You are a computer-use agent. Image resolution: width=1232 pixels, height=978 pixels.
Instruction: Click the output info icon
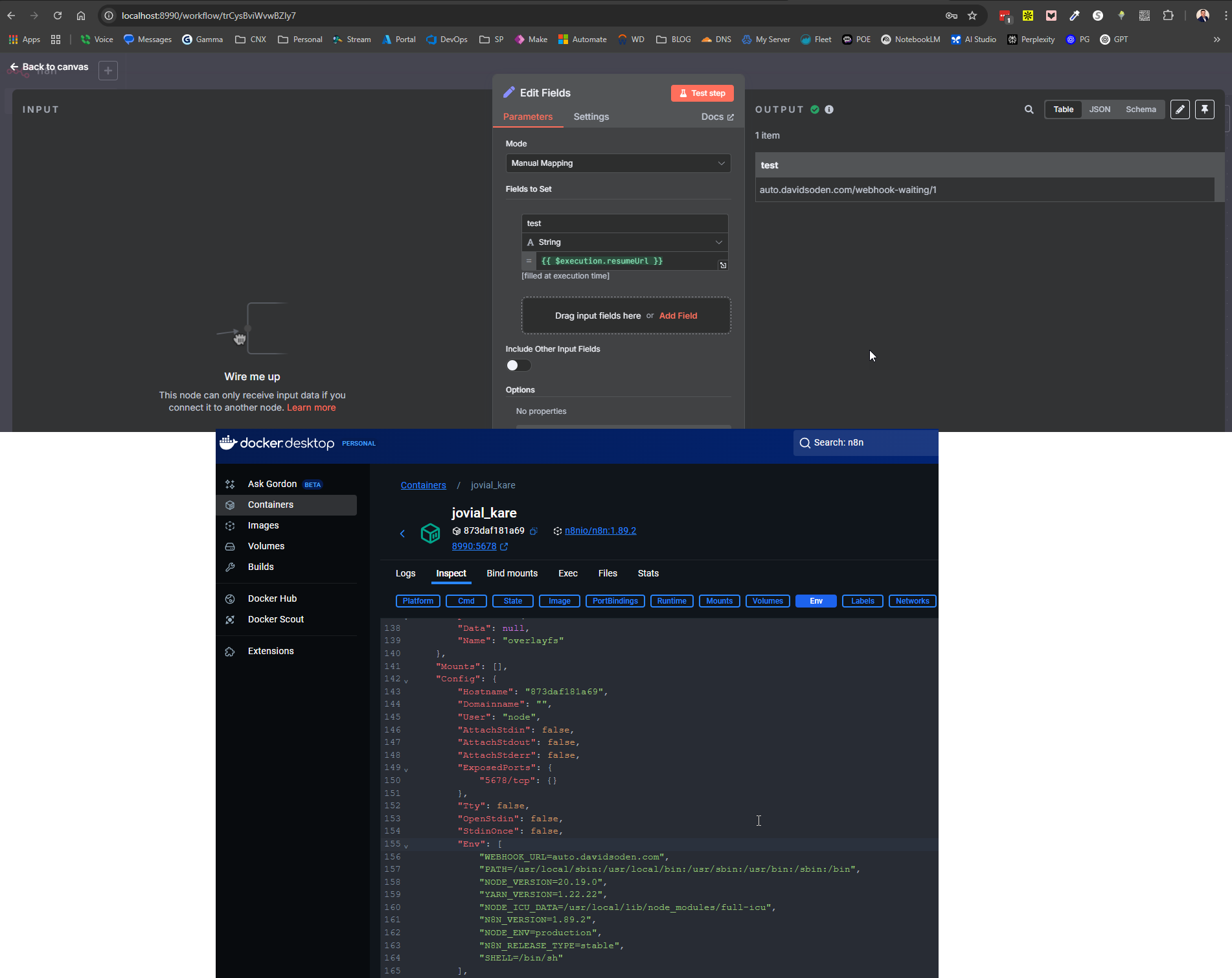click(x=829, y=109)
